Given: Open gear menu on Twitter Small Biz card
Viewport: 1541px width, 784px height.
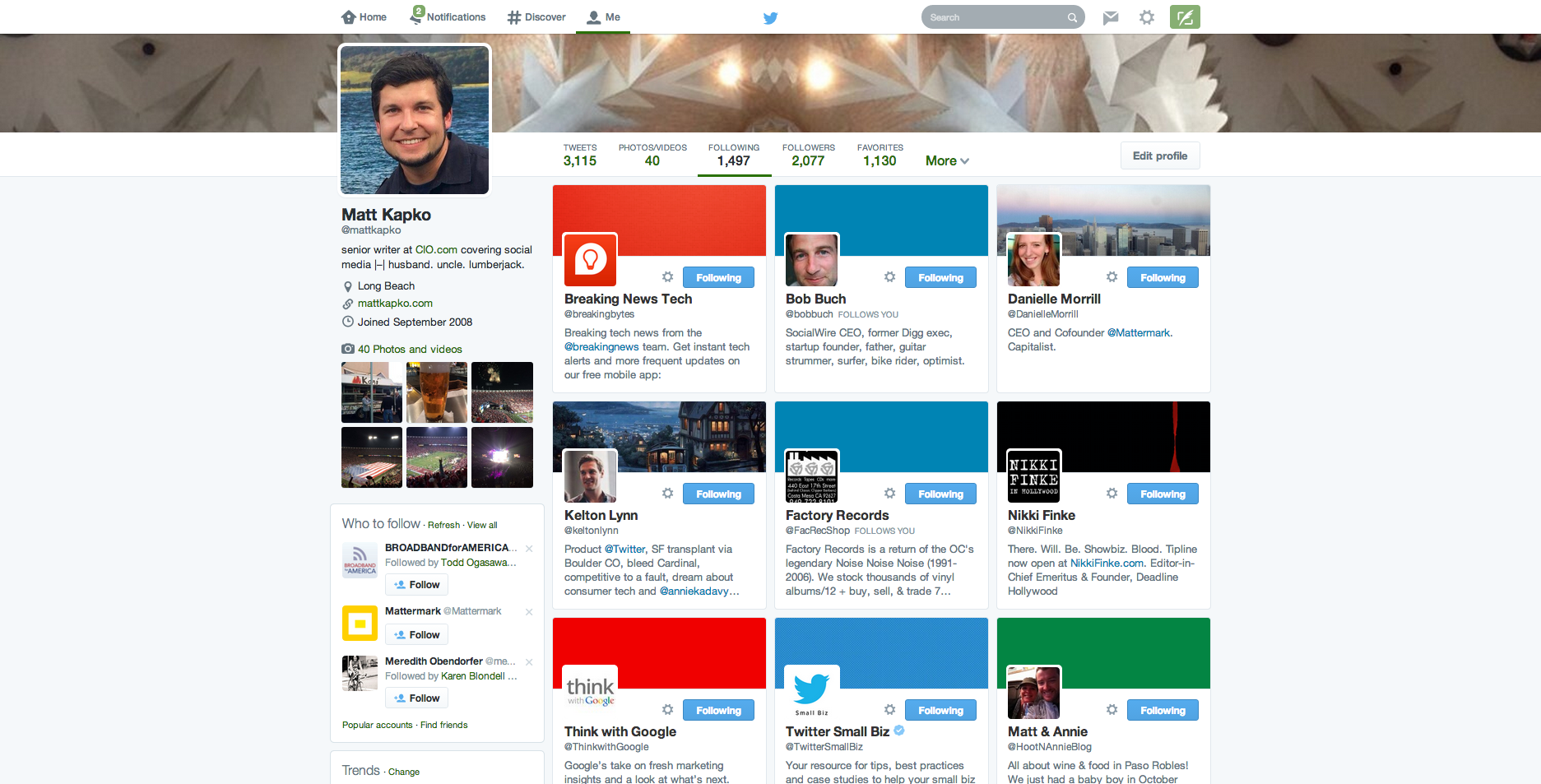Looking at the screenshot, I should click(889, 710).
